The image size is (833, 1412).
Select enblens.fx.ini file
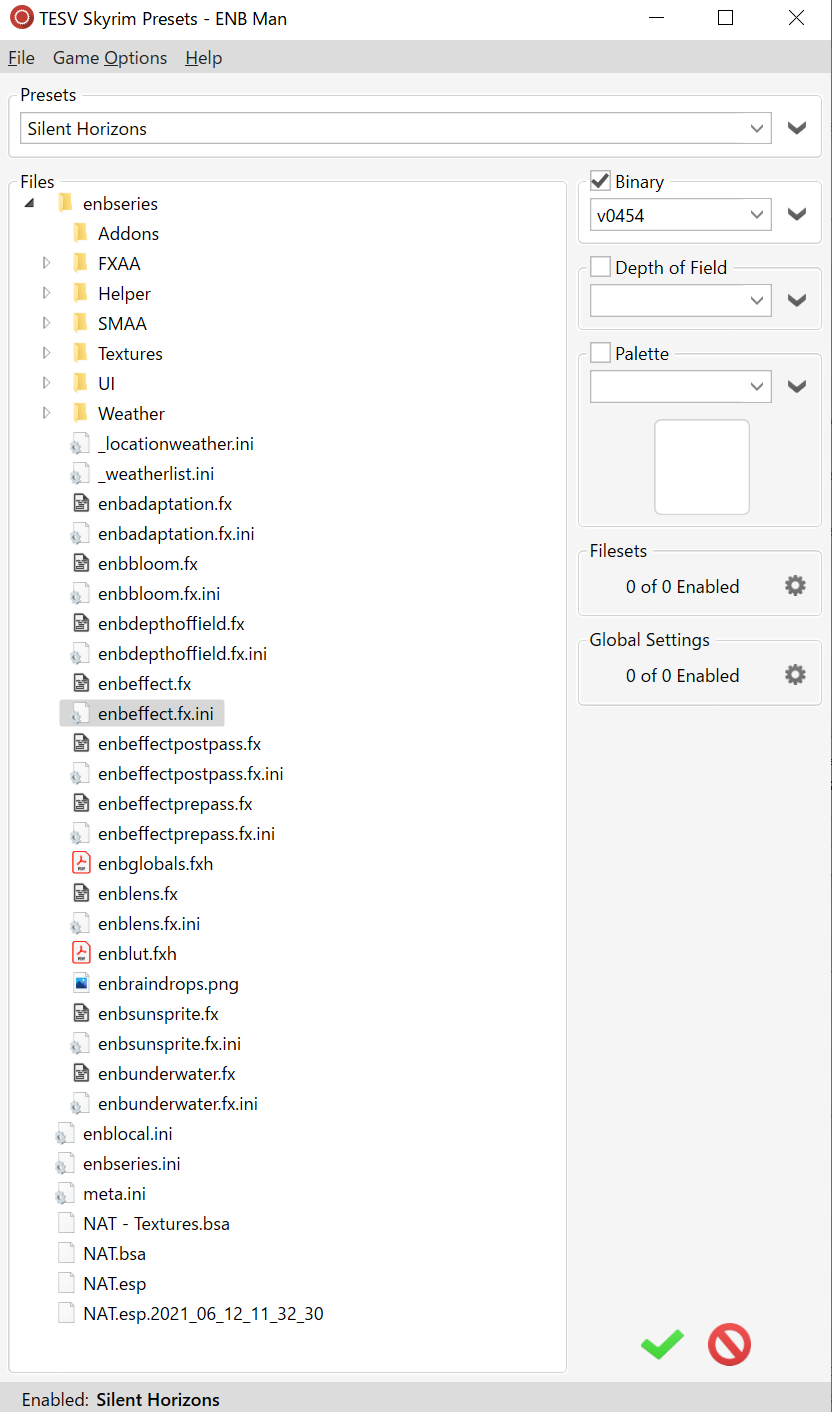coord(148,923)
